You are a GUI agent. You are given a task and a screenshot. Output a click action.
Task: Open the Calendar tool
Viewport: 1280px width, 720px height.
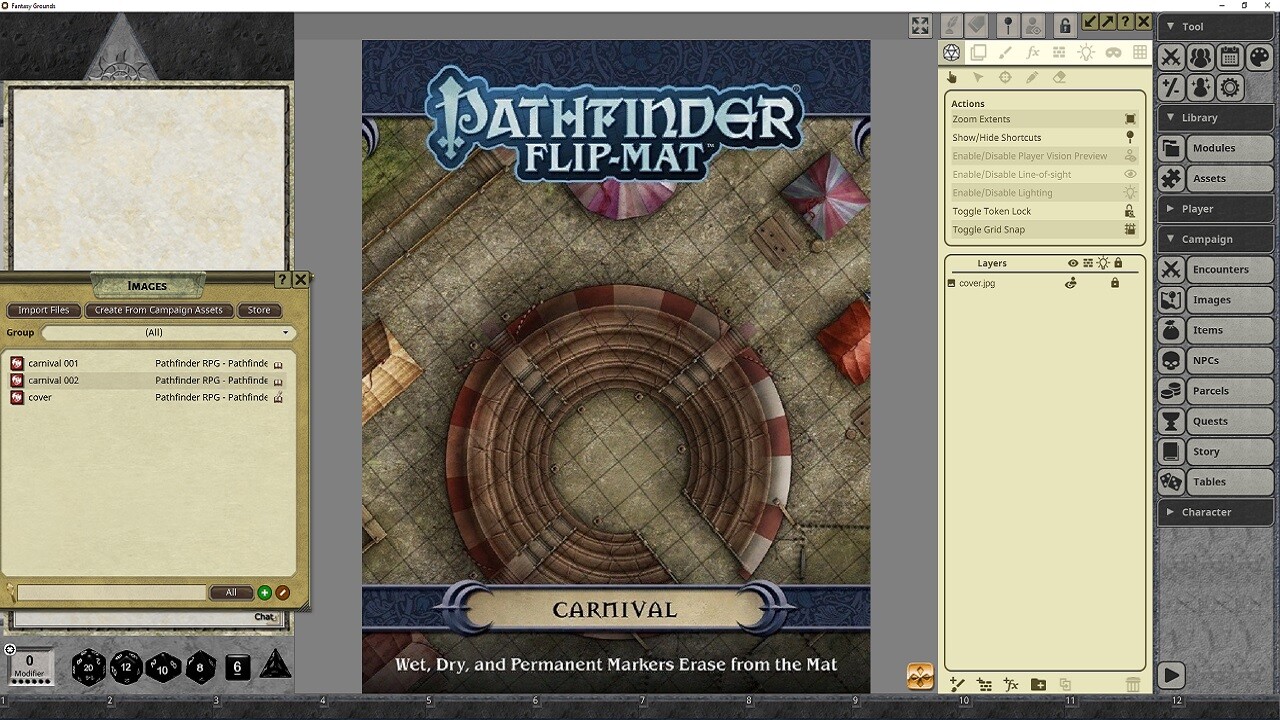pos(1230,57)
